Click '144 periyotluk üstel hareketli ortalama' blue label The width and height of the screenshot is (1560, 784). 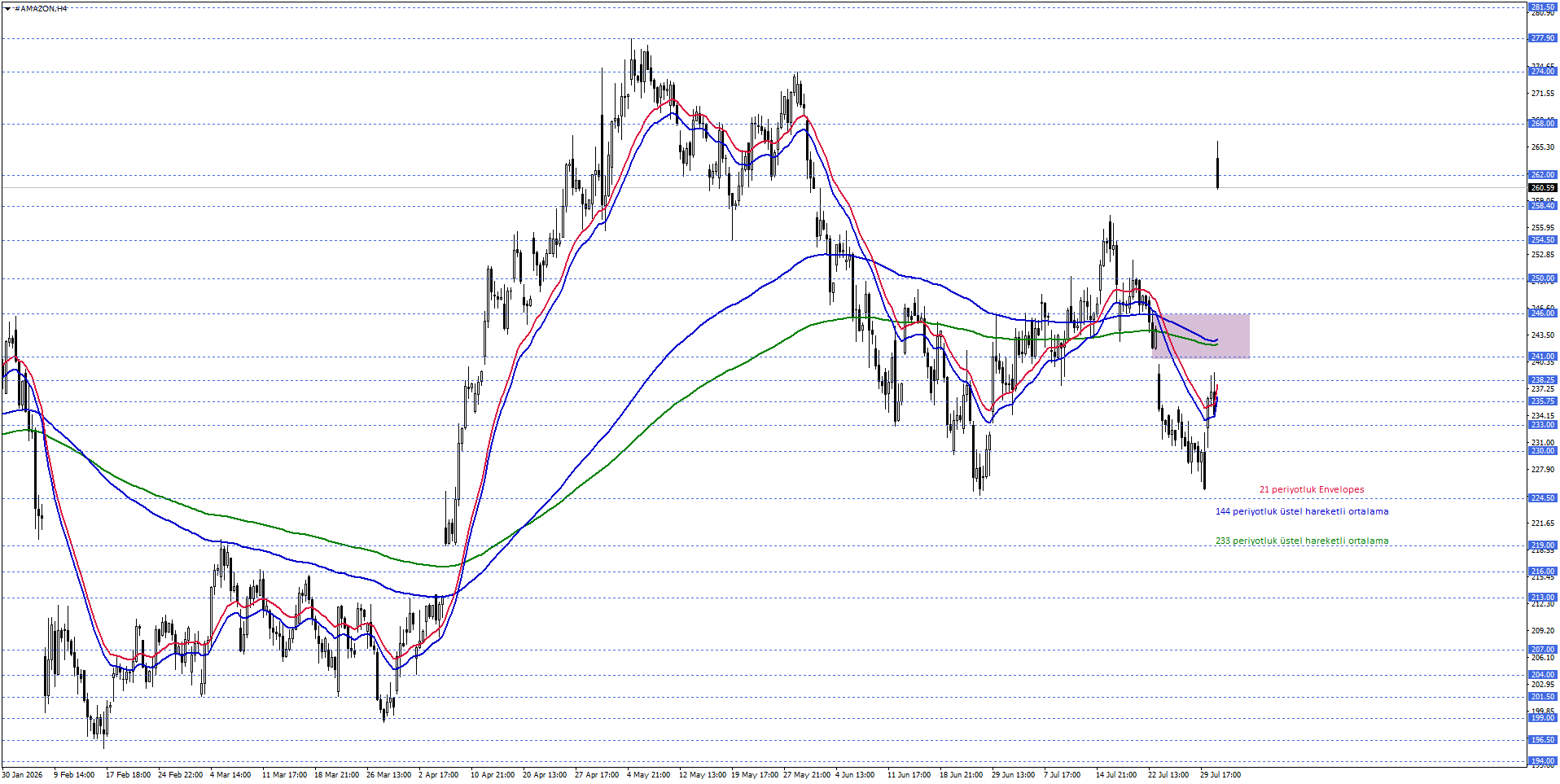point(1302,511)
